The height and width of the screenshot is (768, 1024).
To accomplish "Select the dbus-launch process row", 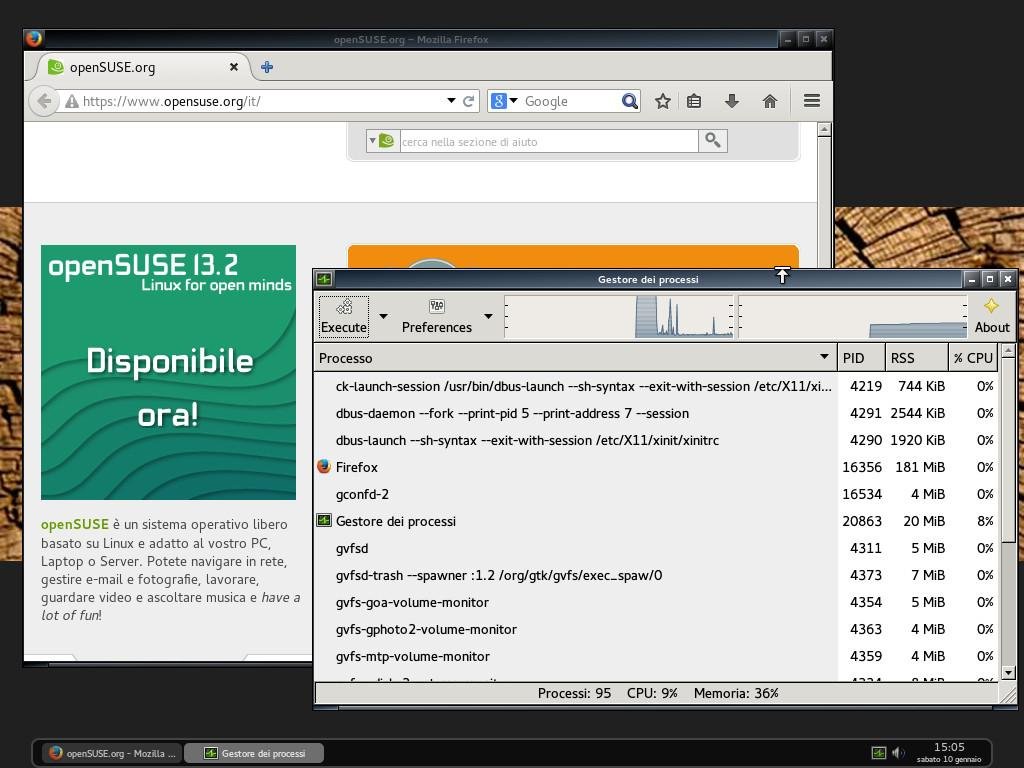I will pos(656,440).
